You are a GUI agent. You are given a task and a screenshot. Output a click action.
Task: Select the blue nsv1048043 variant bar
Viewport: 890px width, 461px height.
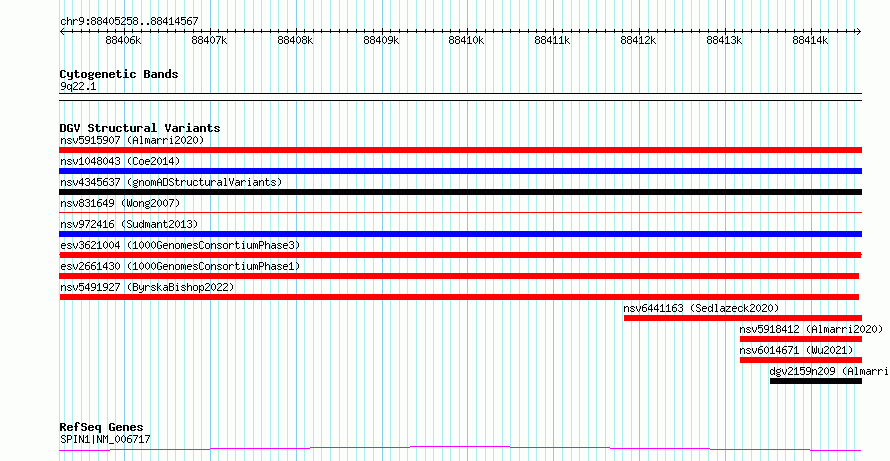[x=461, y=171]
